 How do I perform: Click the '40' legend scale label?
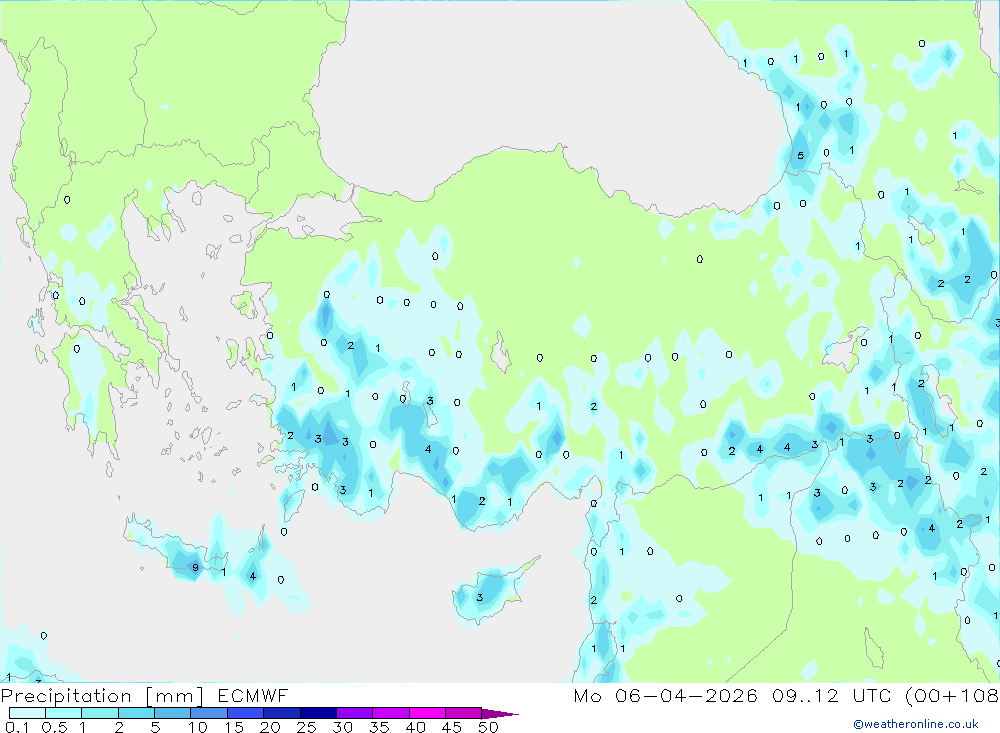click(415, 727)
